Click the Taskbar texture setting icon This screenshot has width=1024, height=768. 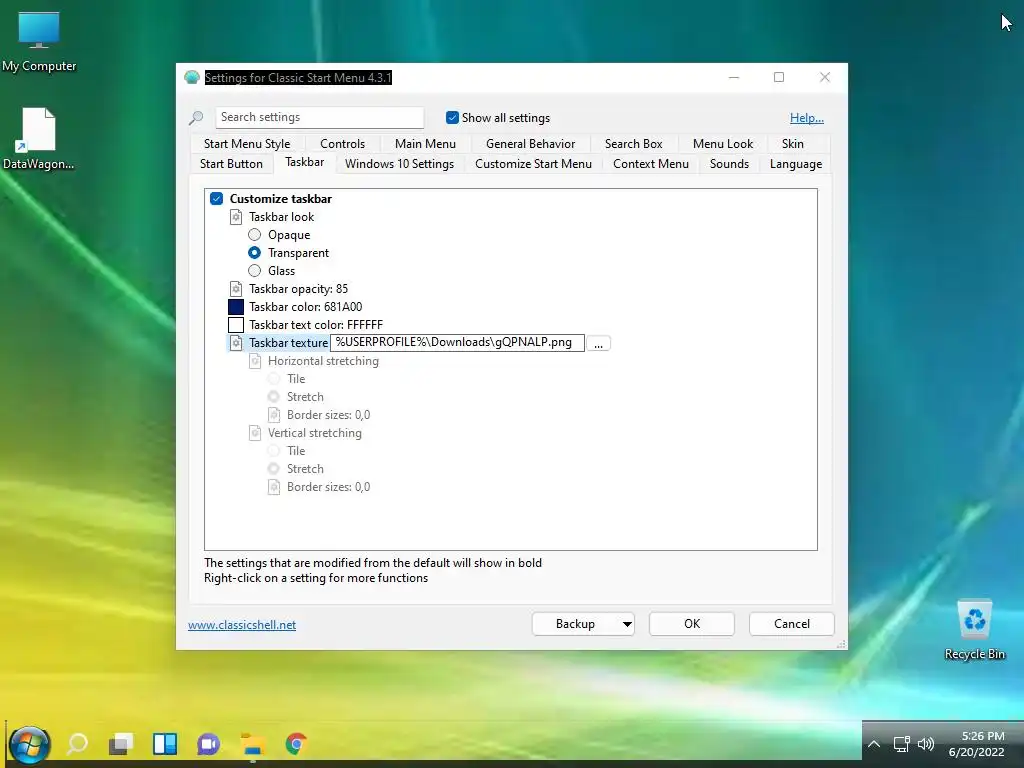[236, 343]
